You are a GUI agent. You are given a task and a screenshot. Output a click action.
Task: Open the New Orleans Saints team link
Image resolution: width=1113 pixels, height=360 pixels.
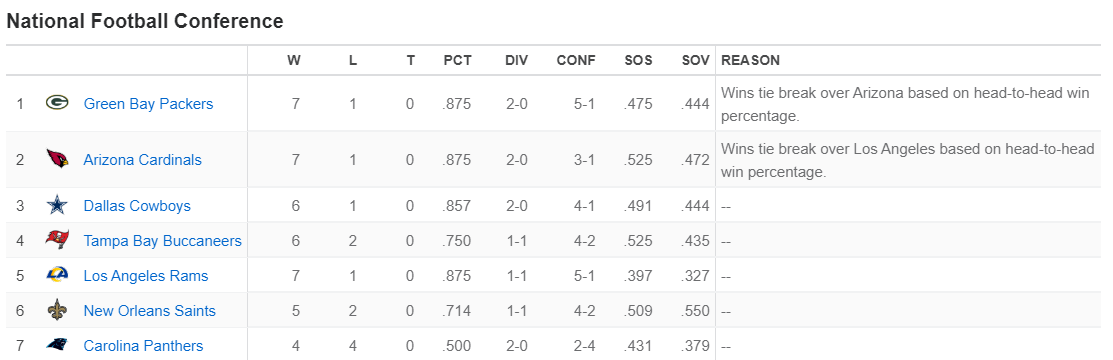click(150, 310)
